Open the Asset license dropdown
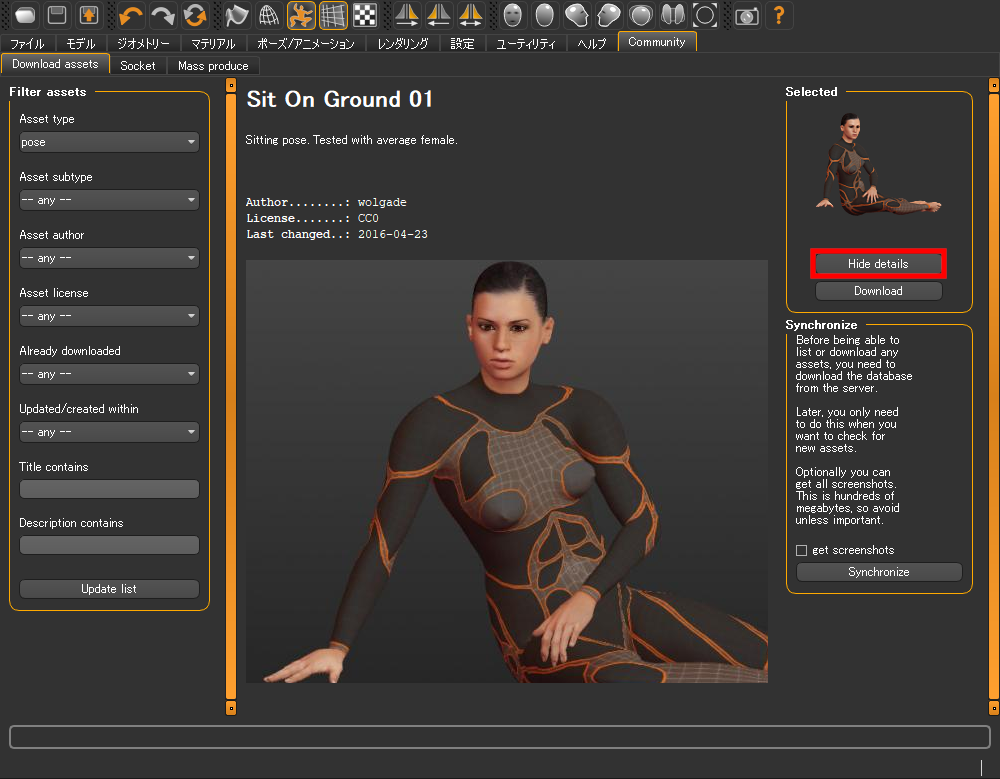The image size is (1000, 779). pyautogui.click(x=109, y=316)
